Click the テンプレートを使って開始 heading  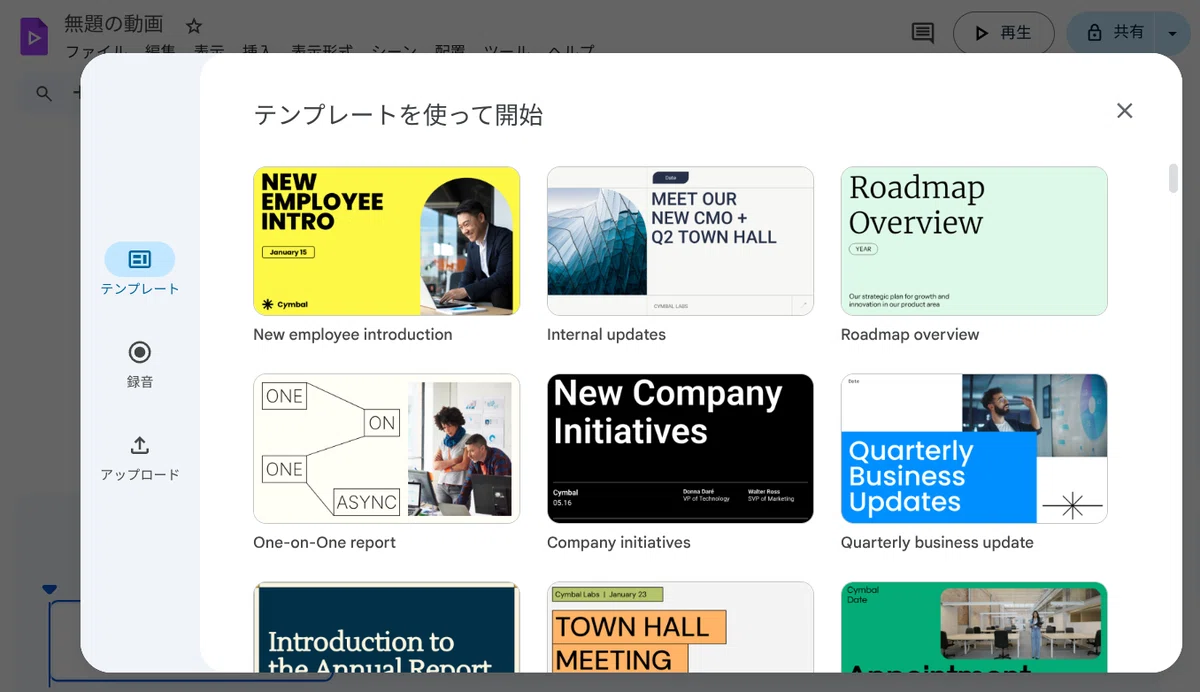tap(398, 115)
